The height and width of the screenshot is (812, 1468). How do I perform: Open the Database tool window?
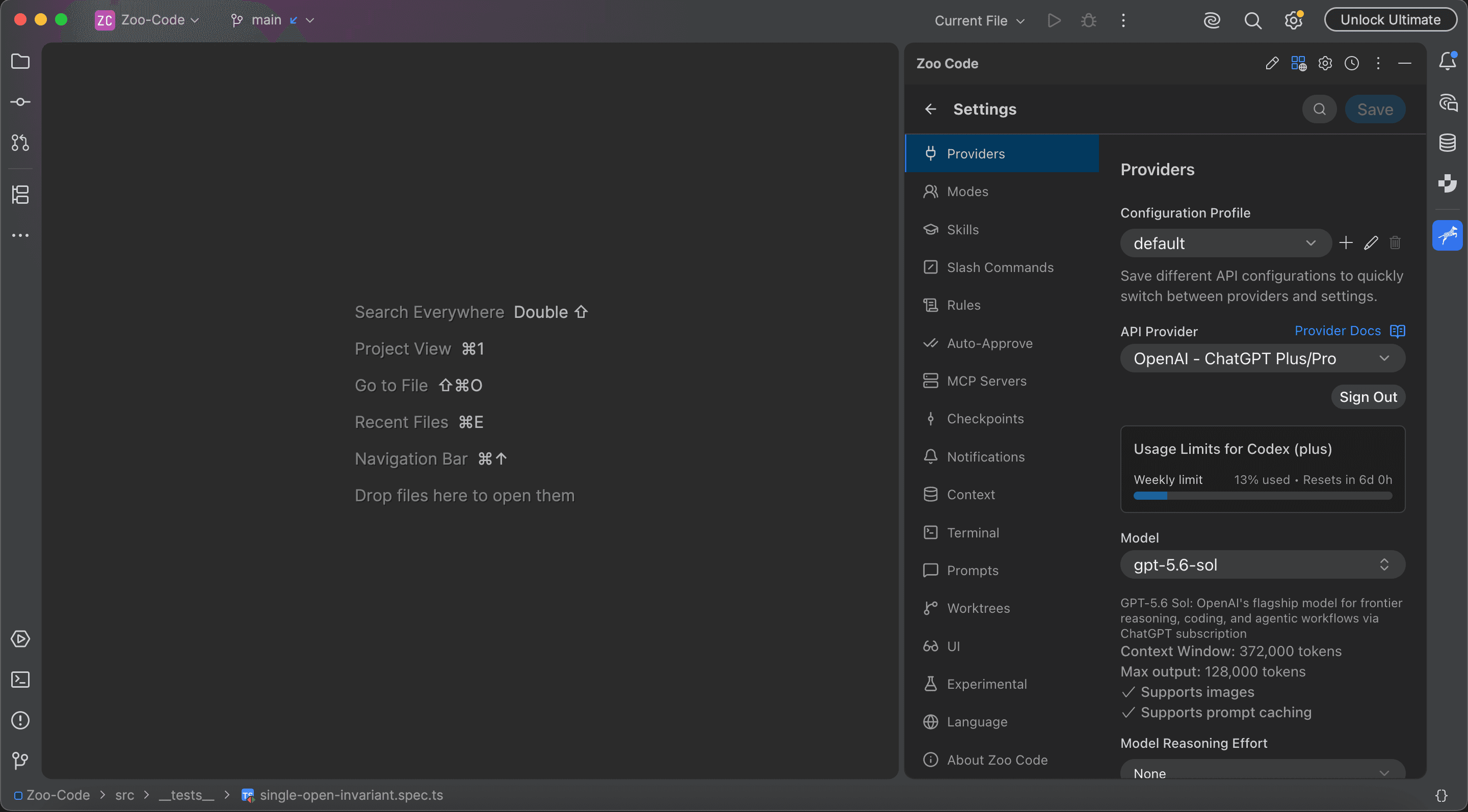[x=1448, y=142]
